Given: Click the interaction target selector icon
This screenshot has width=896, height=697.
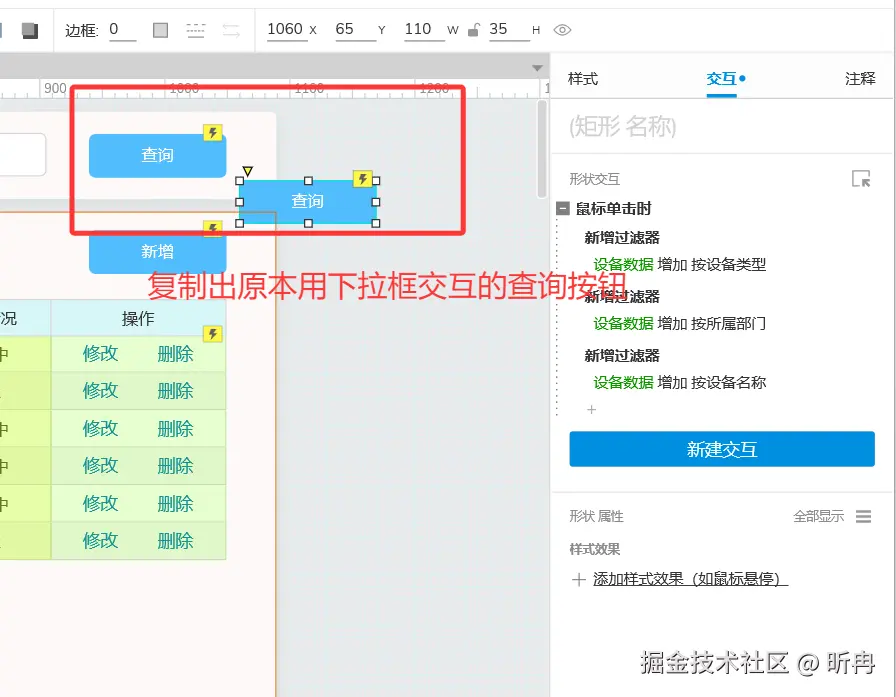Looking at the screenshot, I should tap(861, 179).
